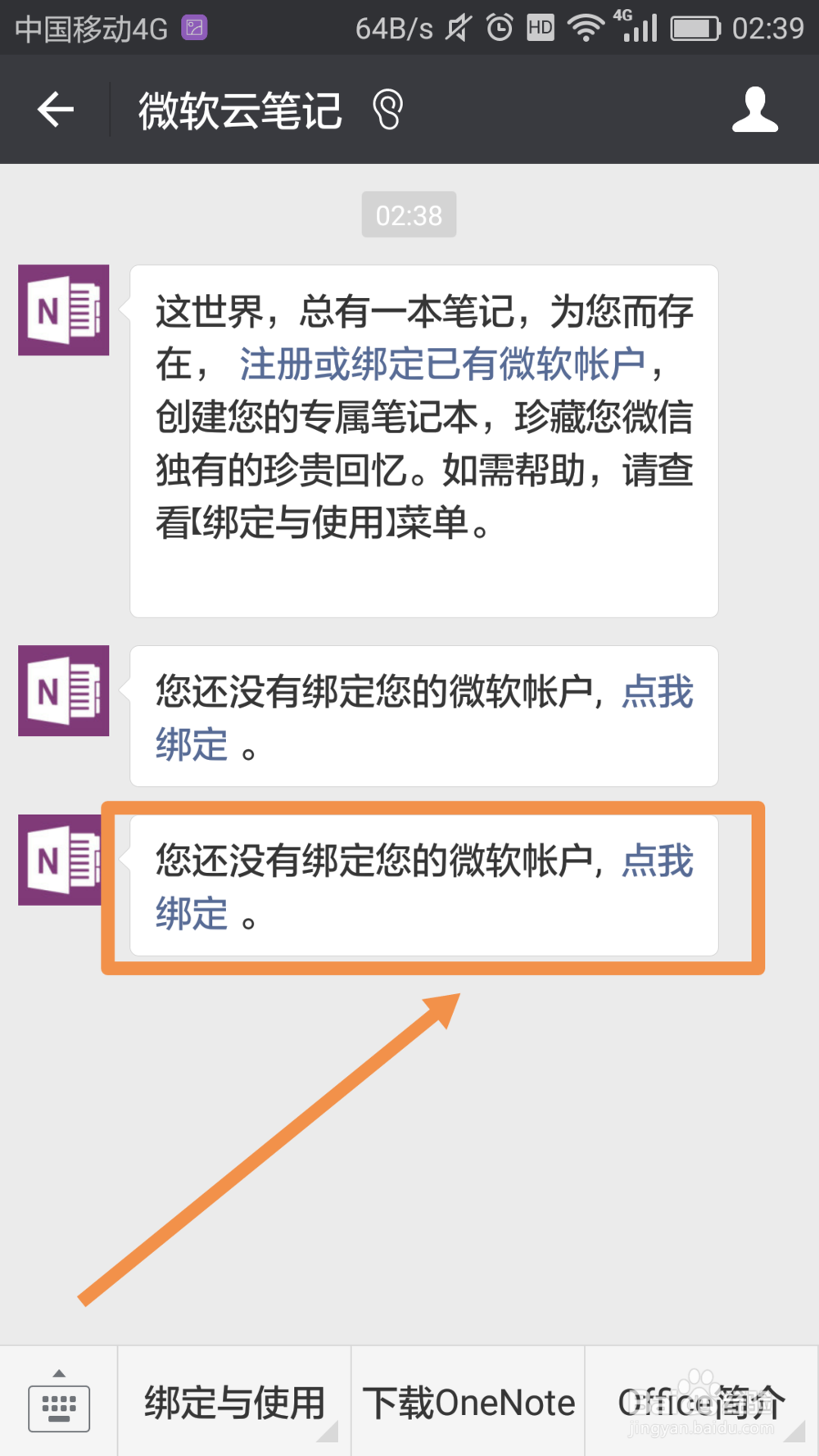Open 注册或绑定已有微软帐户 link
The image size is (819, 1456).
[442, 364]
